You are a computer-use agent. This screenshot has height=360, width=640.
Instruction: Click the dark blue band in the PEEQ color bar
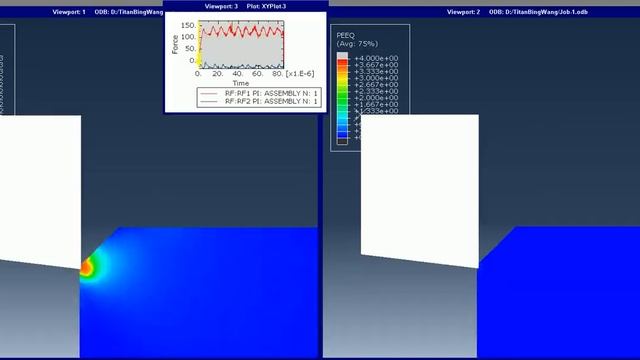click(x=342, y=134)
